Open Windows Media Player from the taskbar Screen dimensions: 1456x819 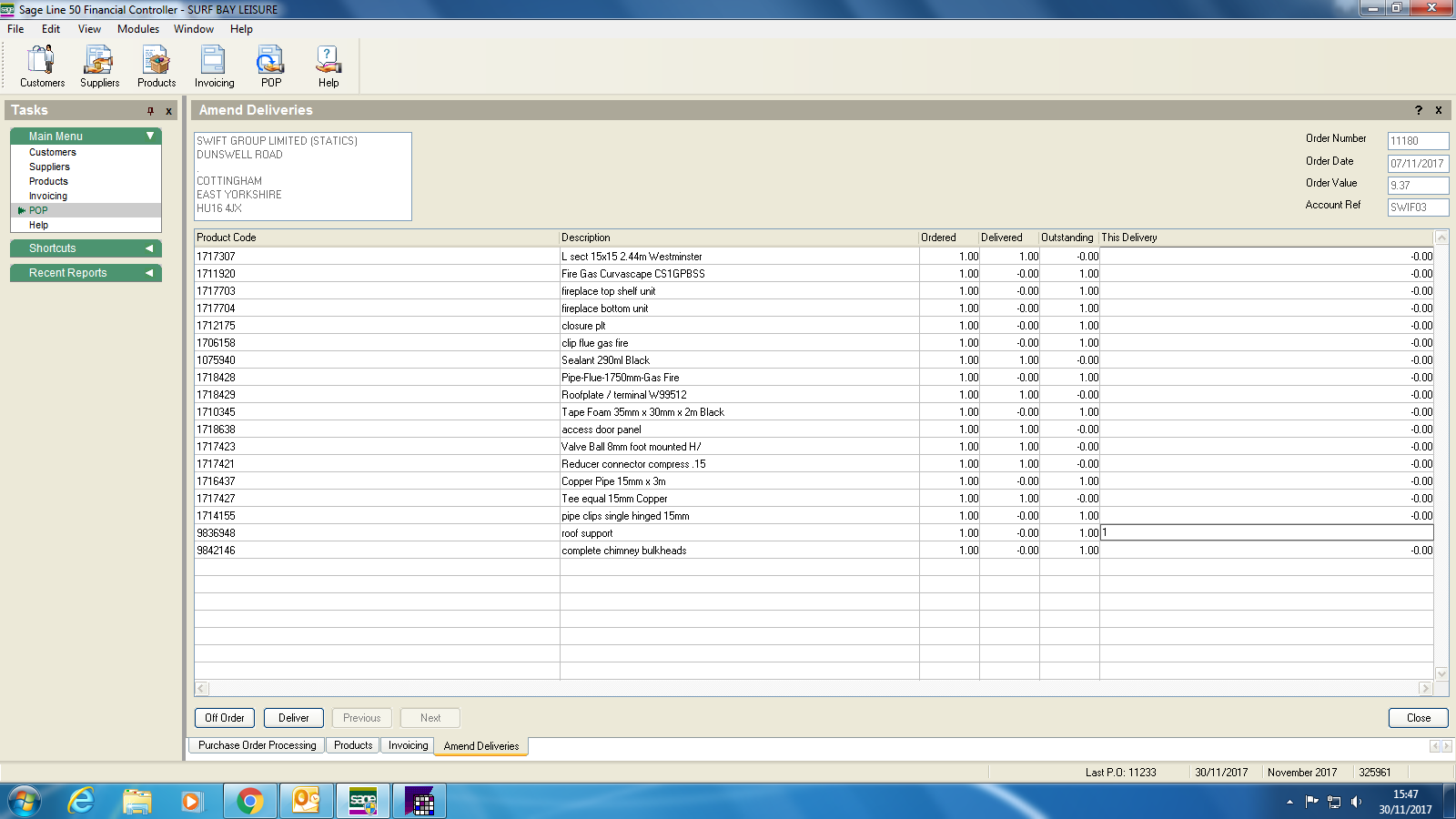pos(191,801)
